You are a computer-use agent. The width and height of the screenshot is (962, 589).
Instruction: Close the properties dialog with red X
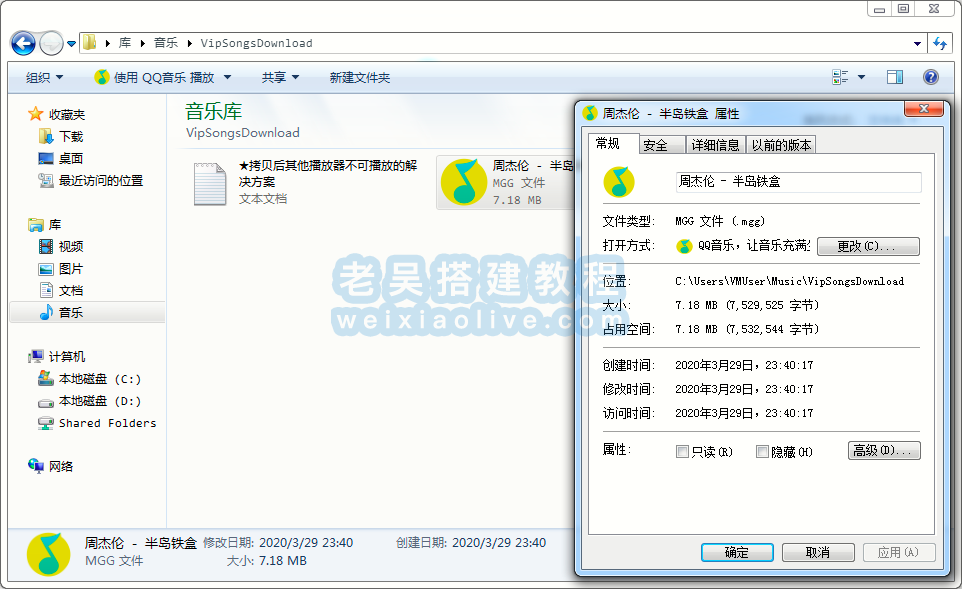point(924,109)
